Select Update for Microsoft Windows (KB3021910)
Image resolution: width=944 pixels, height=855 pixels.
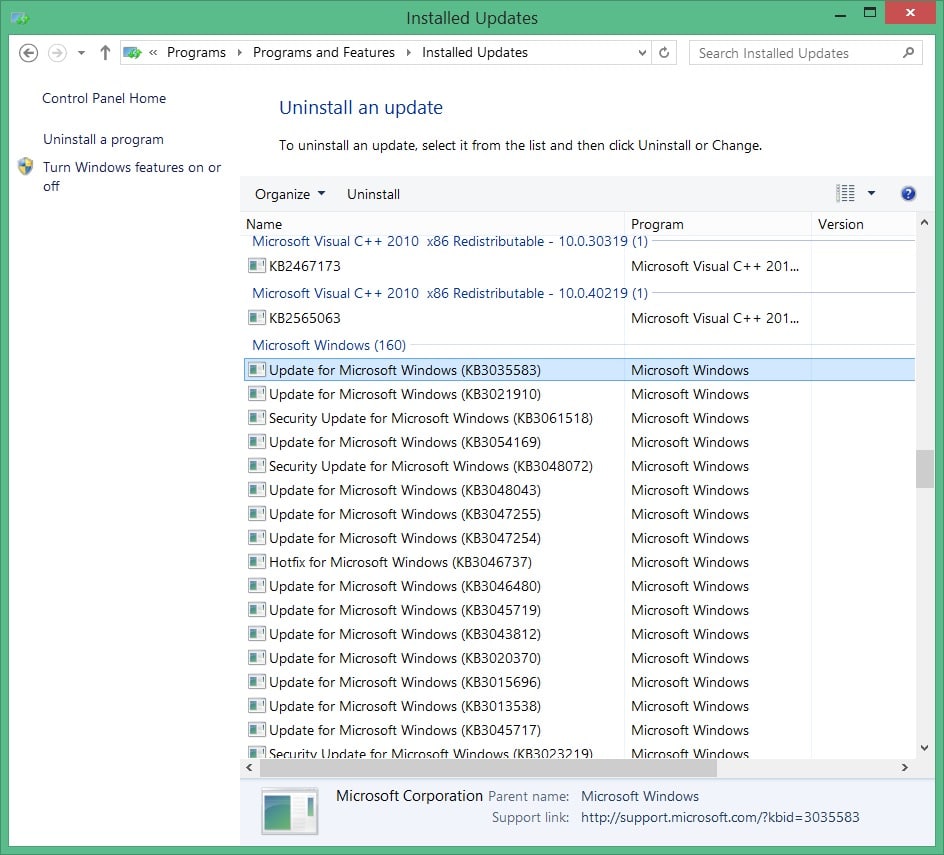[x=579, y=394]
